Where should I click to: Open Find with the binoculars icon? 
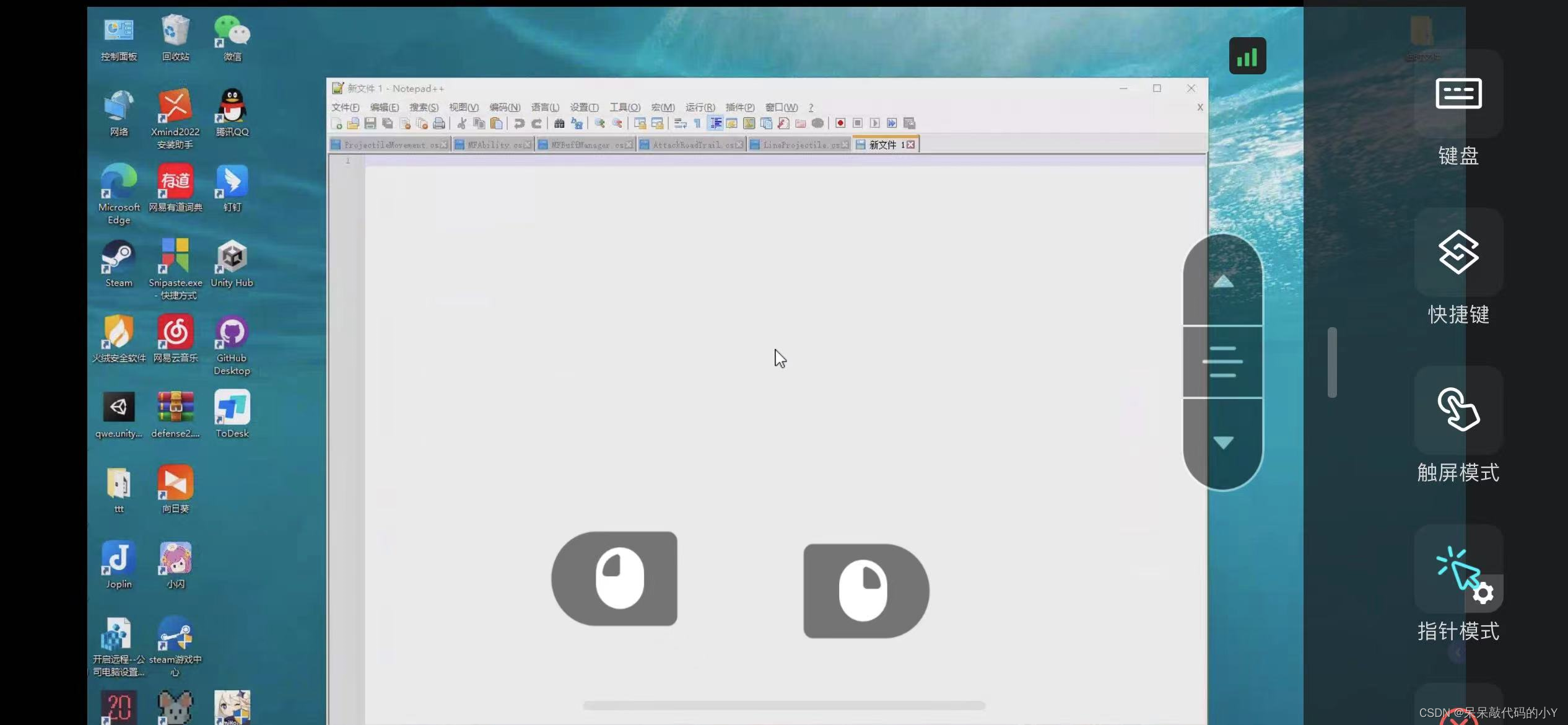559,123
